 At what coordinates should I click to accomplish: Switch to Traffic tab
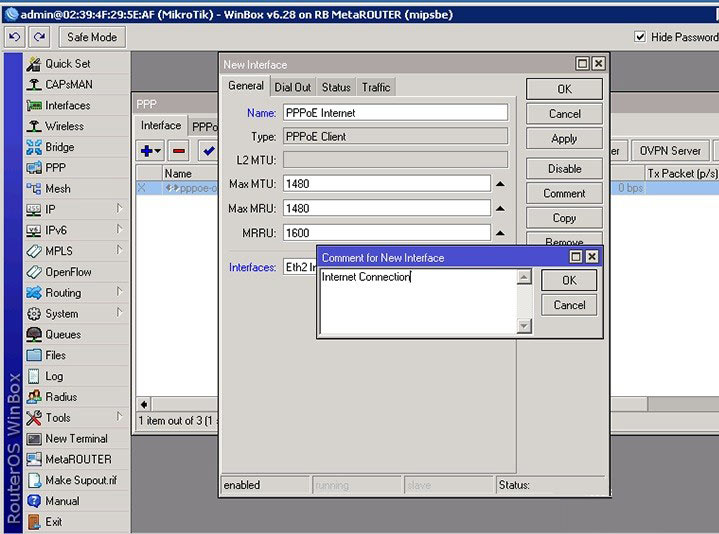376,87
